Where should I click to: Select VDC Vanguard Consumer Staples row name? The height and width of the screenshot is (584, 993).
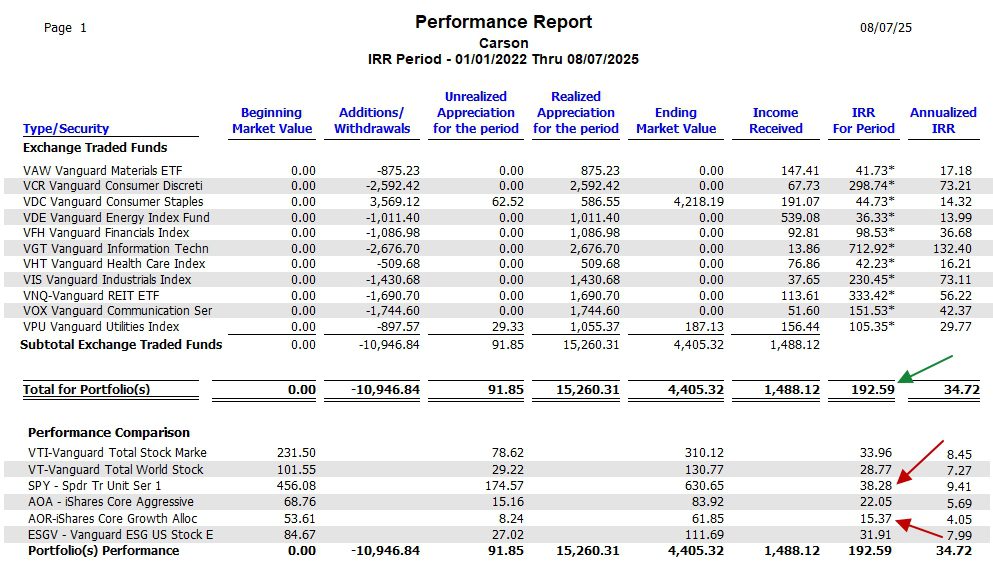(113, 201)
